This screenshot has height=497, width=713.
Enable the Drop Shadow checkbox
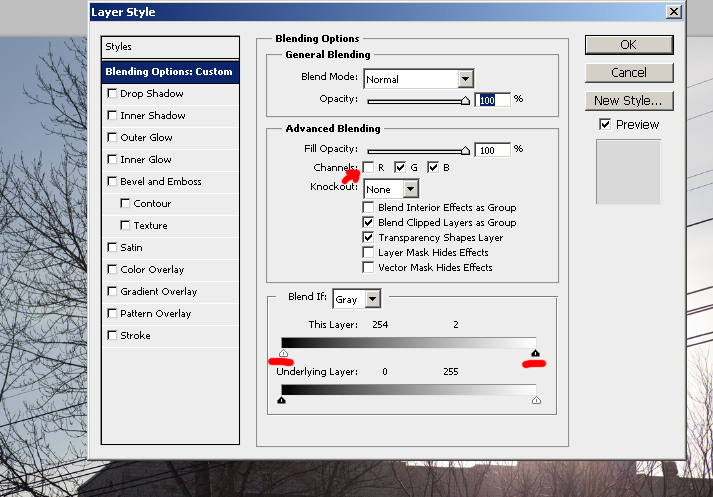(112, 93)
